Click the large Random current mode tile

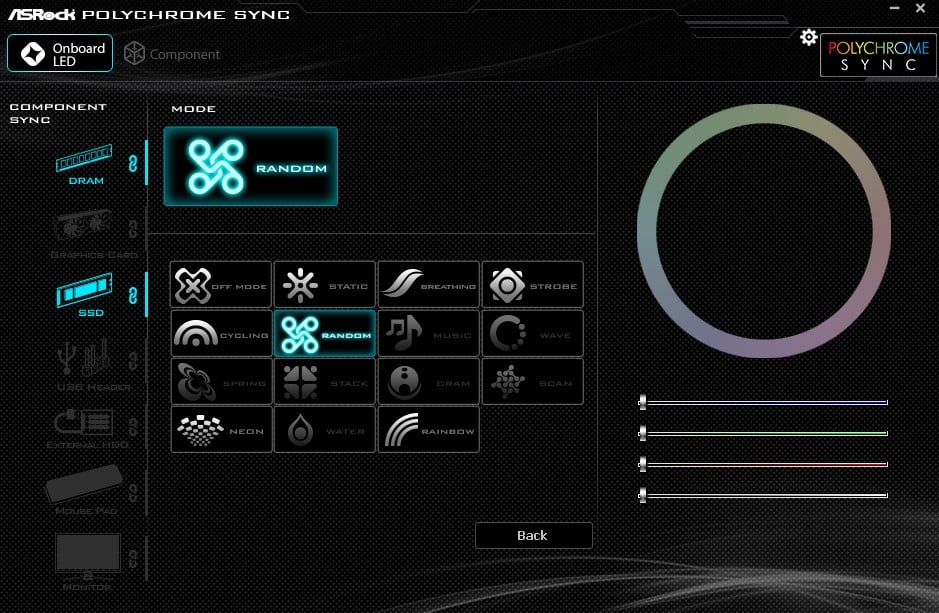pyautogui.click(x=250, y=166)
